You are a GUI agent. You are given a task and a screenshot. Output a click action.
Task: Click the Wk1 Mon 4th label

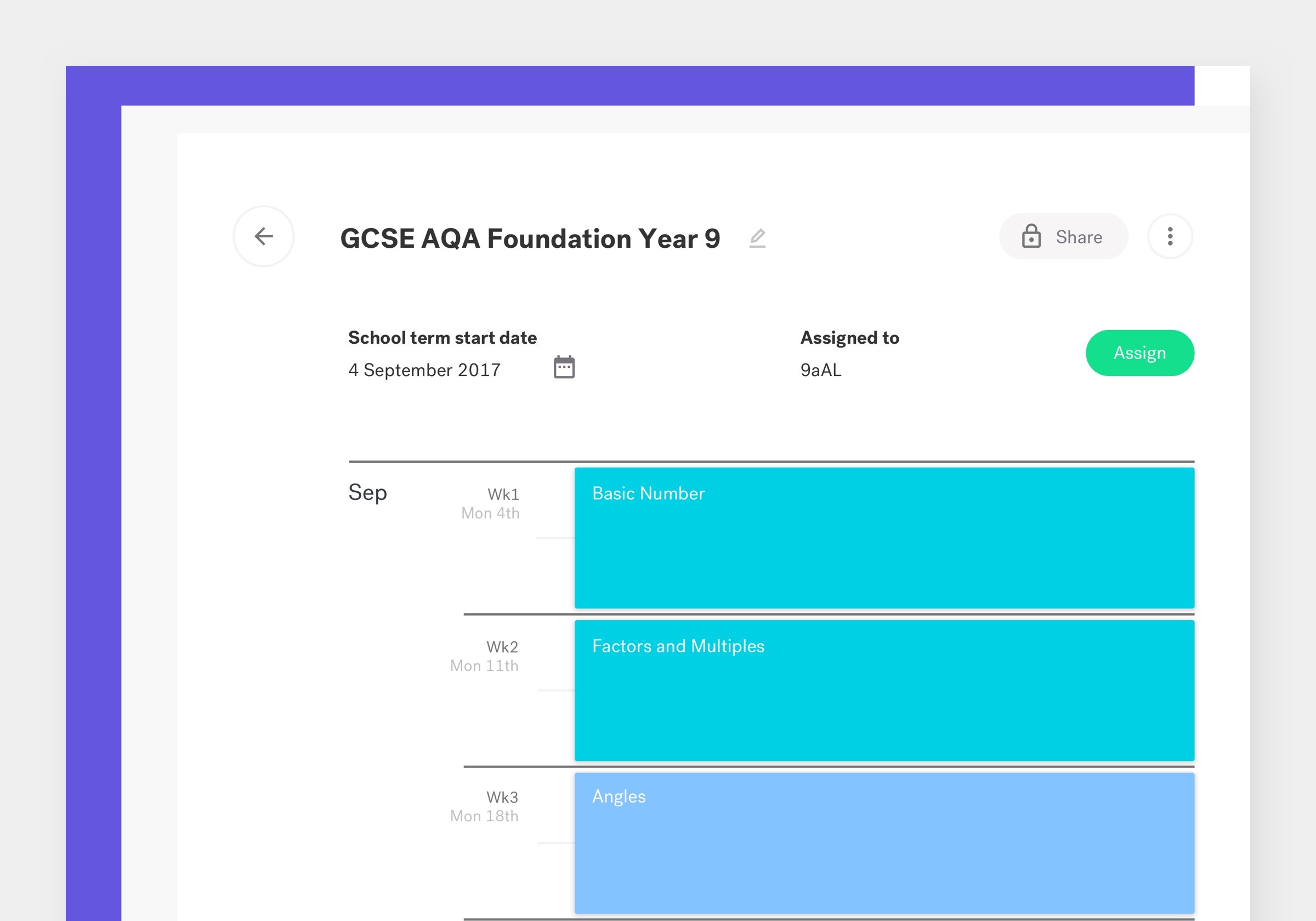pos(491,503)
